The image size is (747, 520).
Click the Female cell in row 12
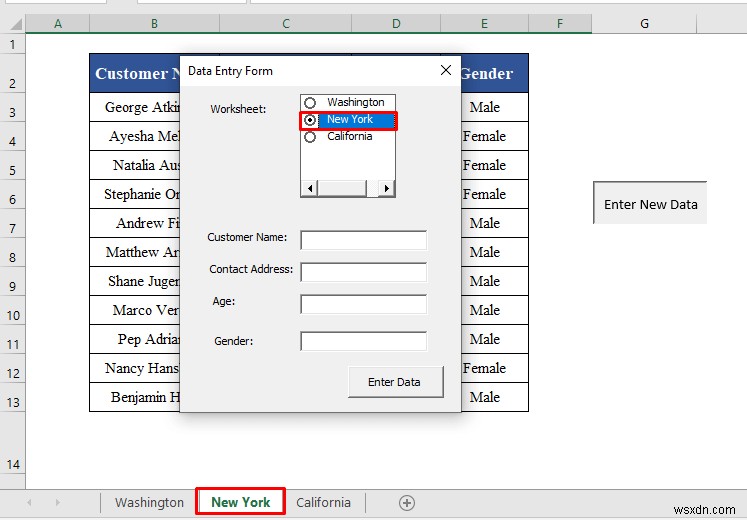[x=495, y=368]
